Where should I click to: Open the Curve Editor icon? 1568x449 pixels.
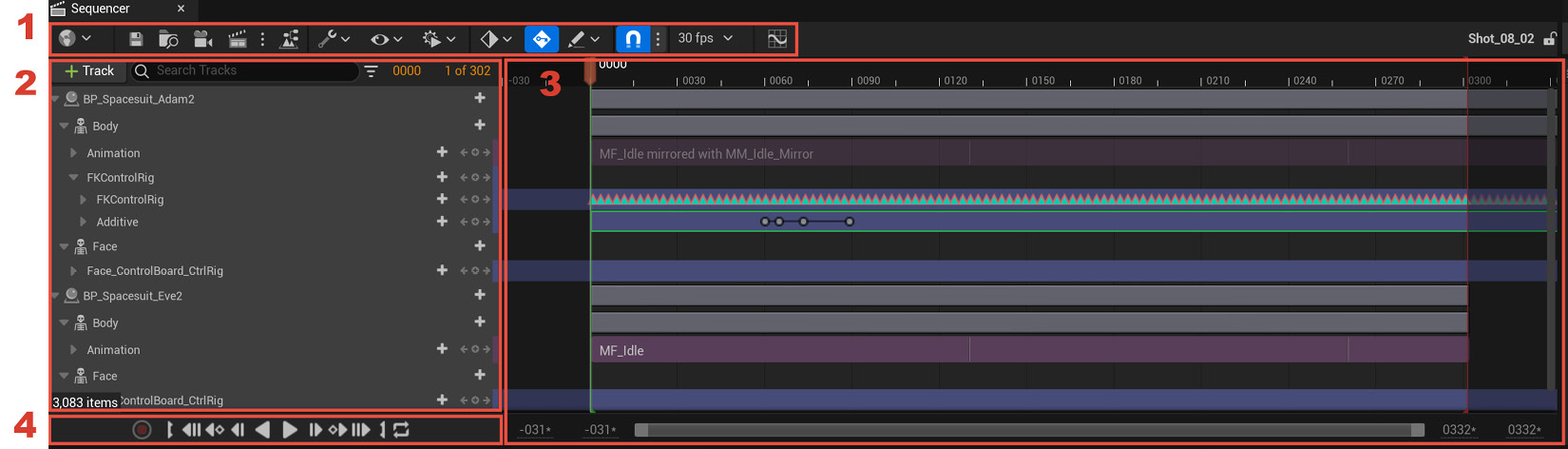click(777, 39)
